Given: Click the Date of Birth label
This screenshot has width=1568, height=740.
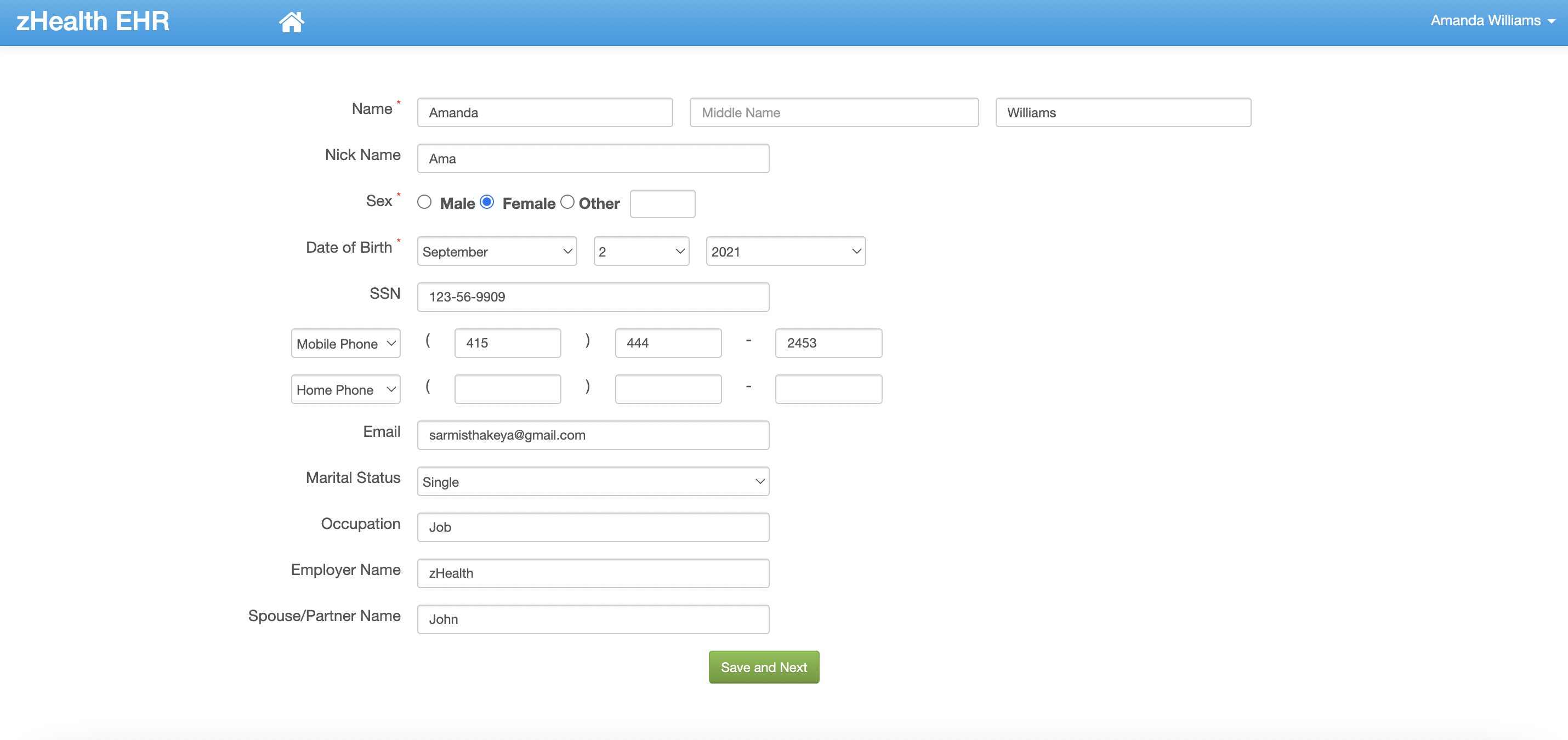Looking at the screenshot, I should (x=349, y=248).
